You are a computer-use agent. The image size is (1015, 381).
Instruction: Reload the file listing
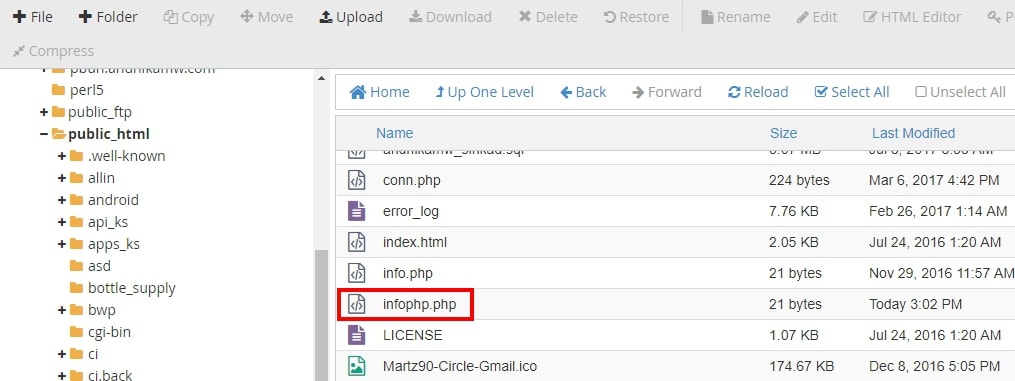[x=758, y=93]
